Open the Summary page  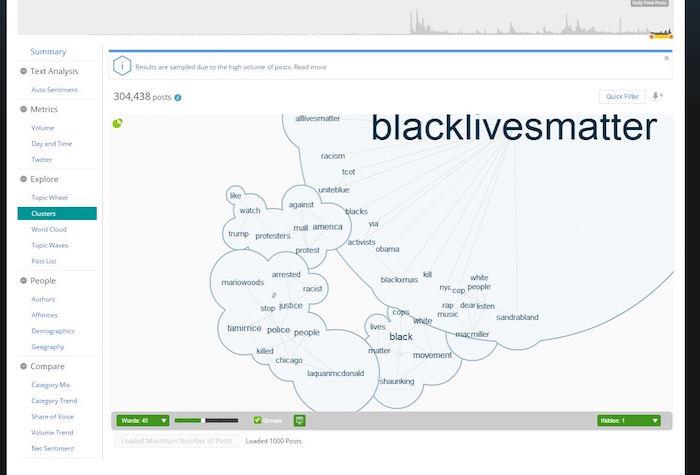48,52
